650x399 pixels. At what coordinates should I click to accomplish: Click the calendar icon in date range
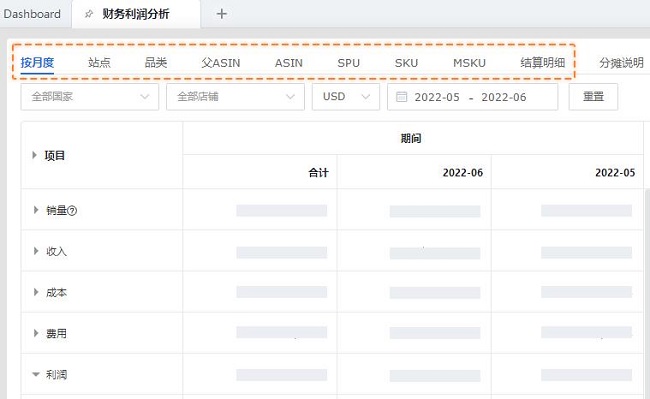click(401, 97)
